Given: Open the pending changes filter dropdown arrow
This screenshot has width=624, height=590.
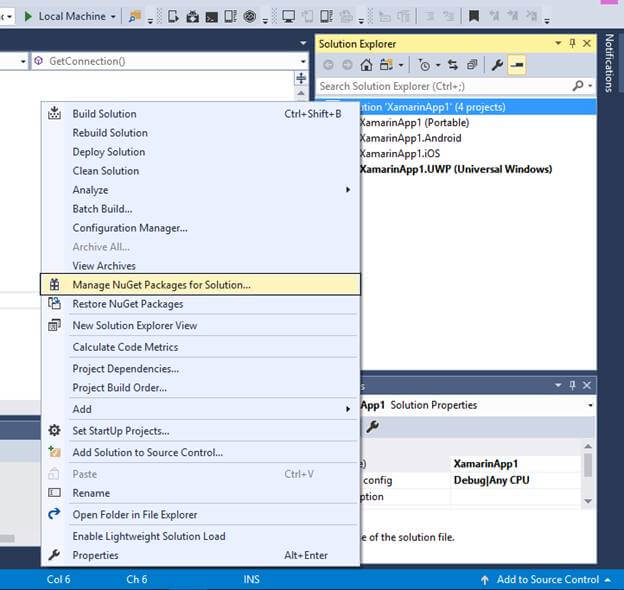Looking at the screenshot, I should tap(438, 65).
